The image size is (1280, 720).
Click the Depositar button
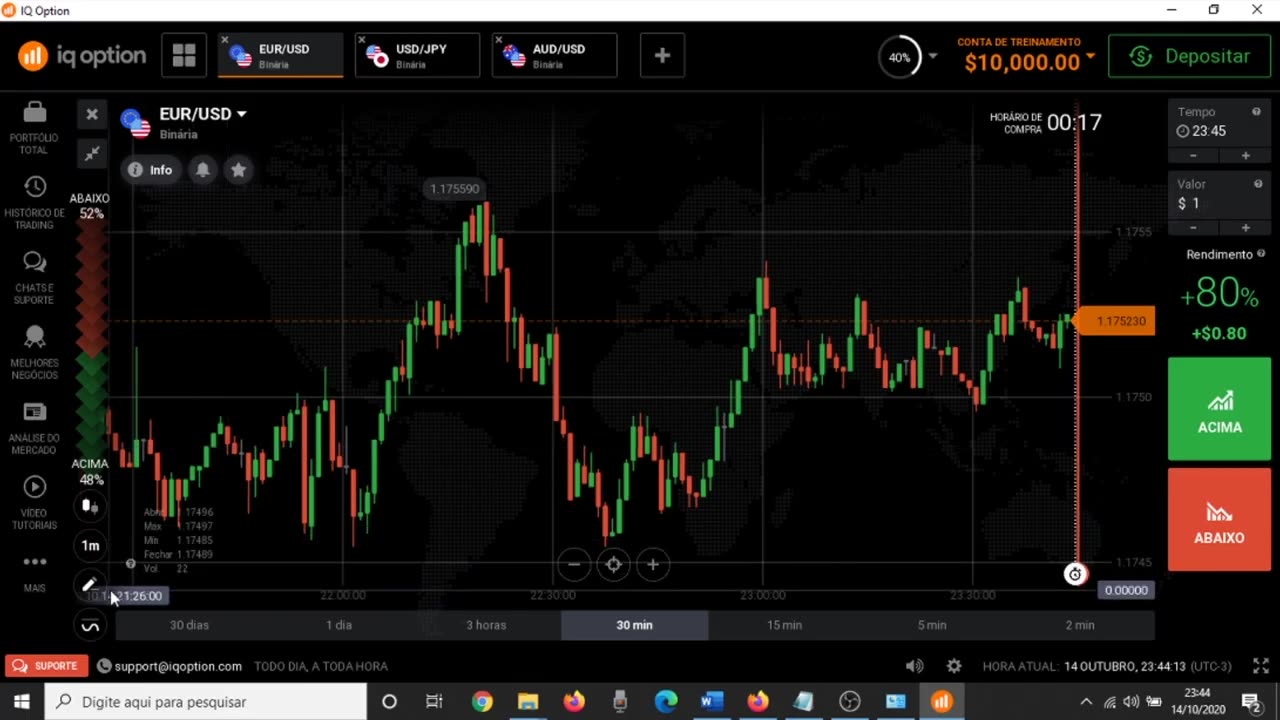pyautogui.click(x=1190, y=56)
